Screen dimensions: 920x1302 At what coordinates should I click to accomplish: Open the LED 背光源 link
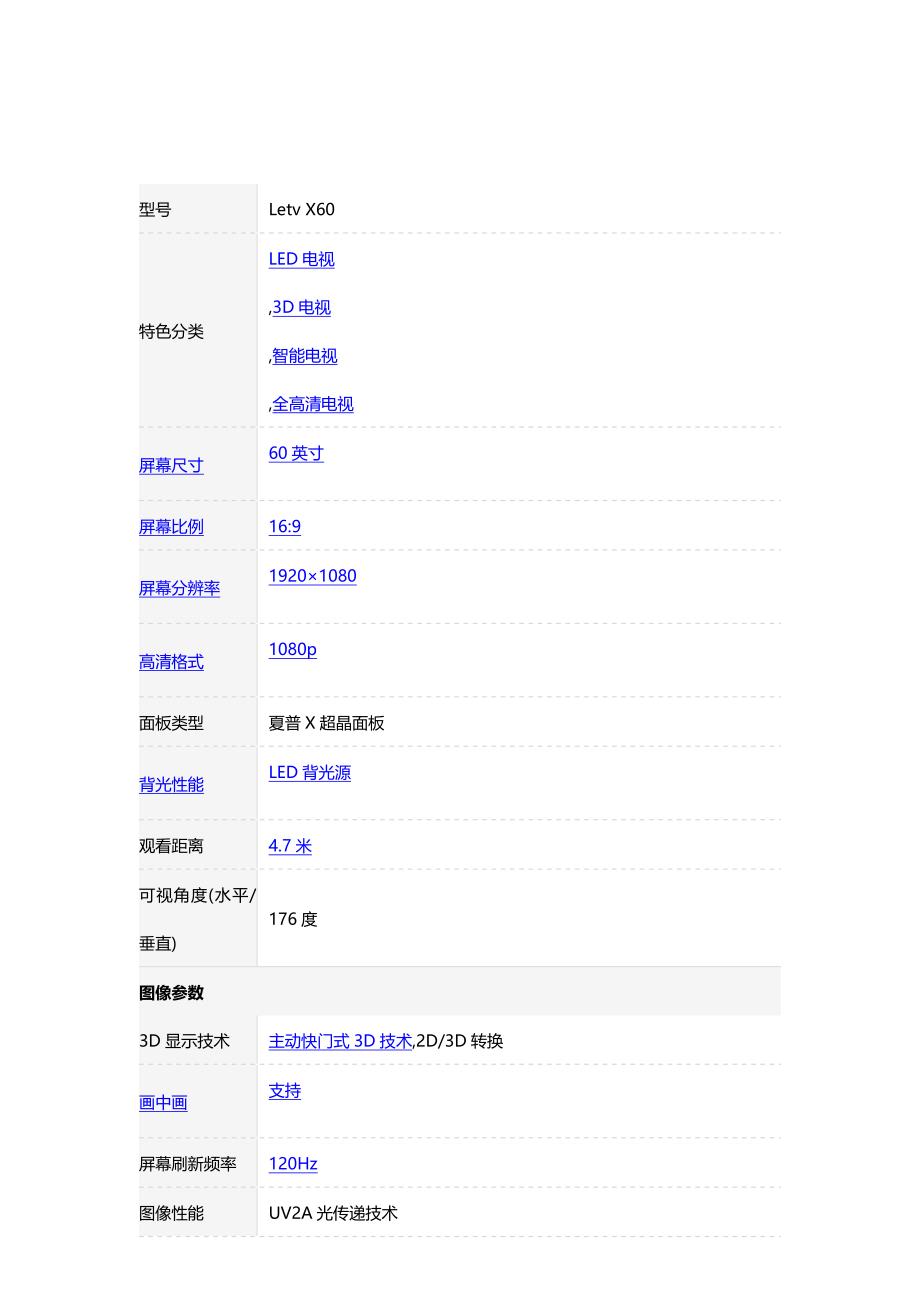310,773
